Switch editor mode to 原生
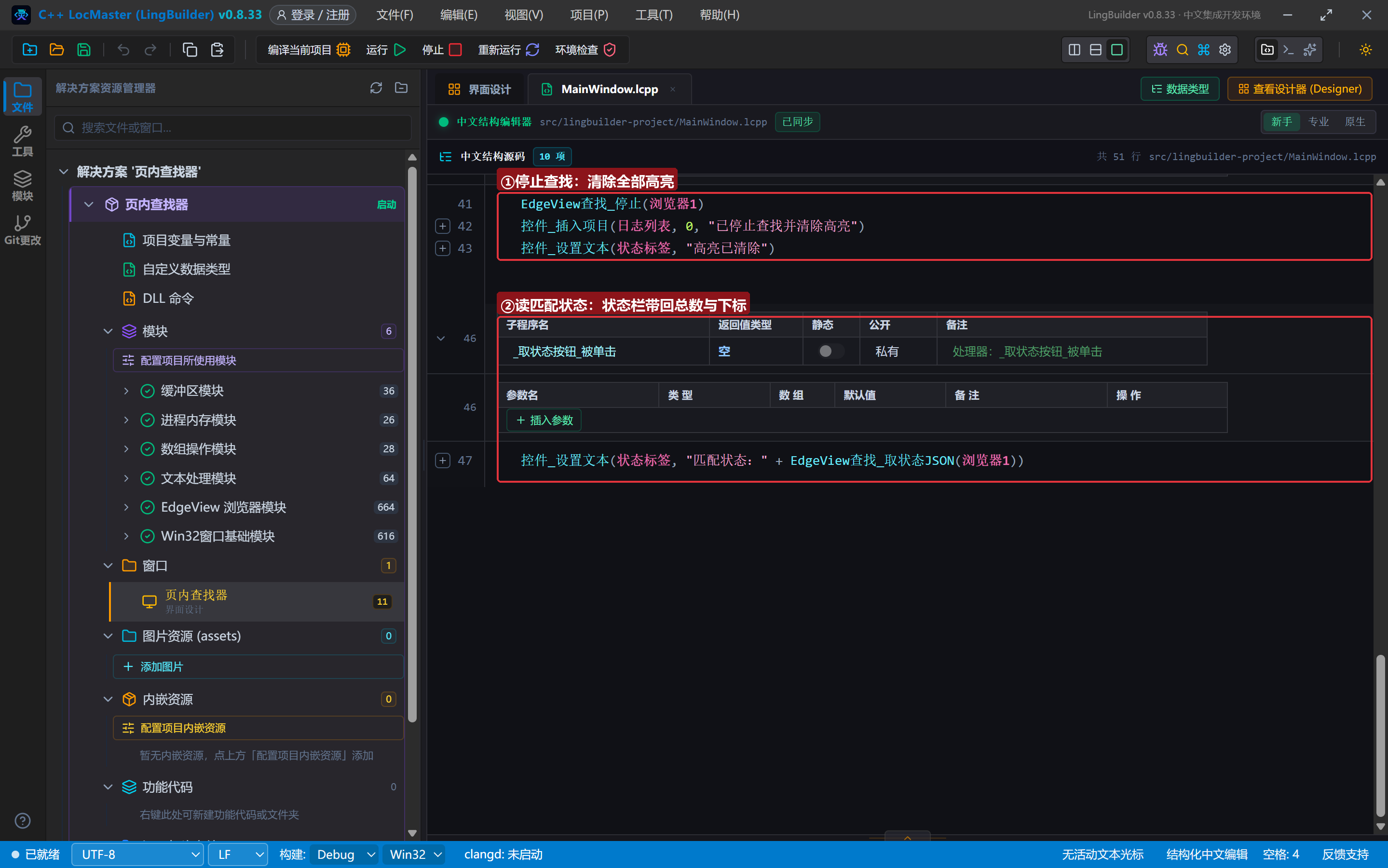Image resolution: width=1388 pixels, height=868 pixels. [x=1355, y=122]
